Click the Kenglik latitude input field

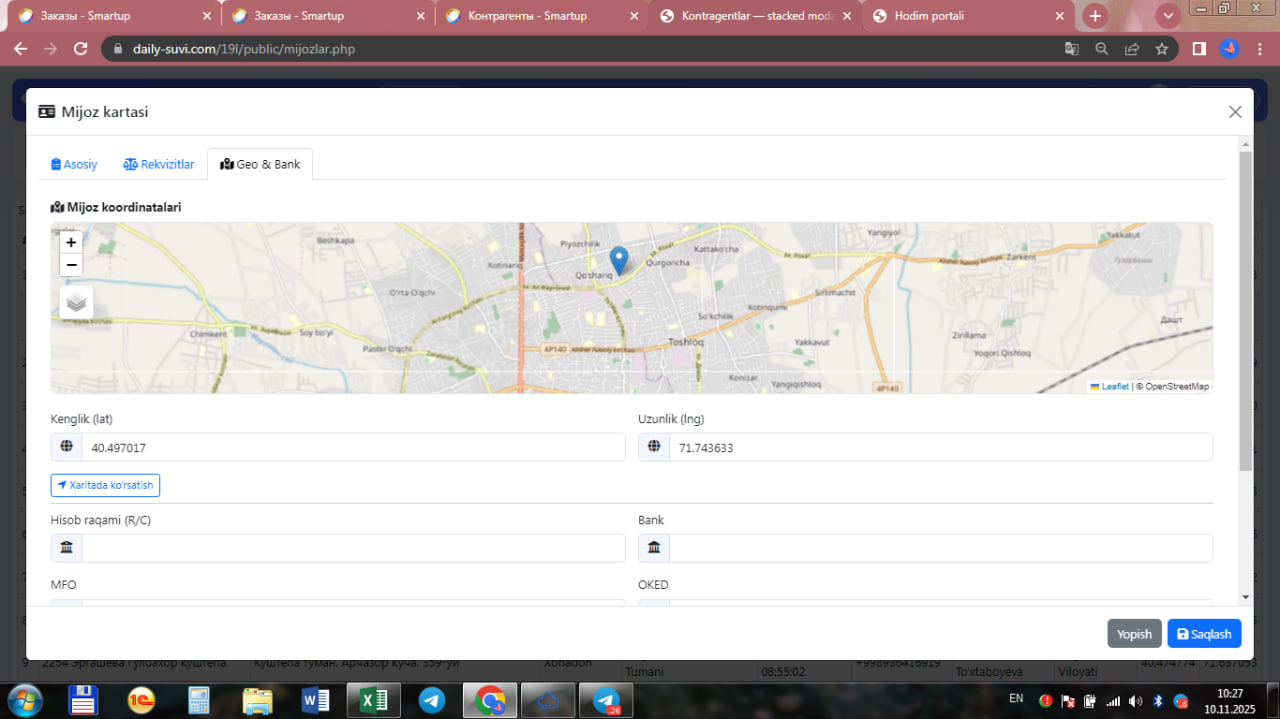(352, 448)
